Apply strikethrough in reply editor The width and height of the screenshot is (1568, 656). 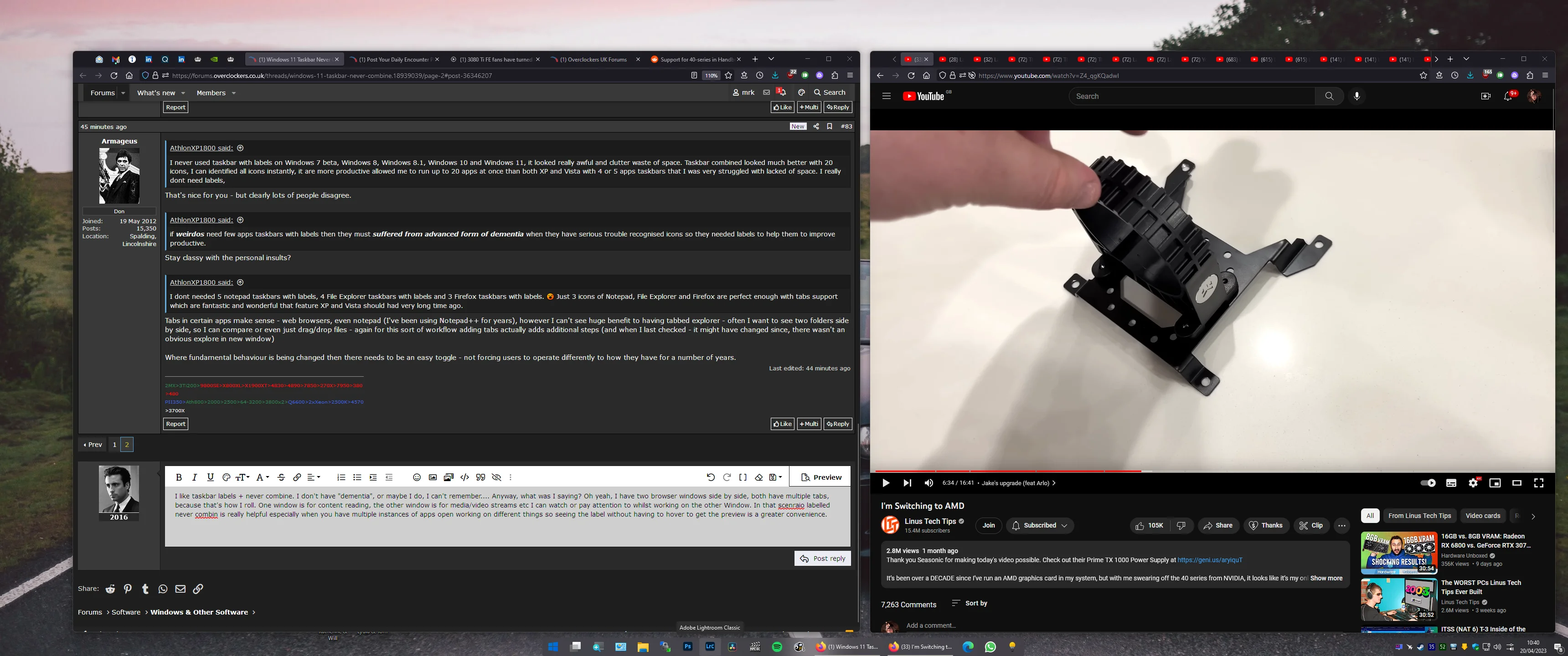coord(281,477)
